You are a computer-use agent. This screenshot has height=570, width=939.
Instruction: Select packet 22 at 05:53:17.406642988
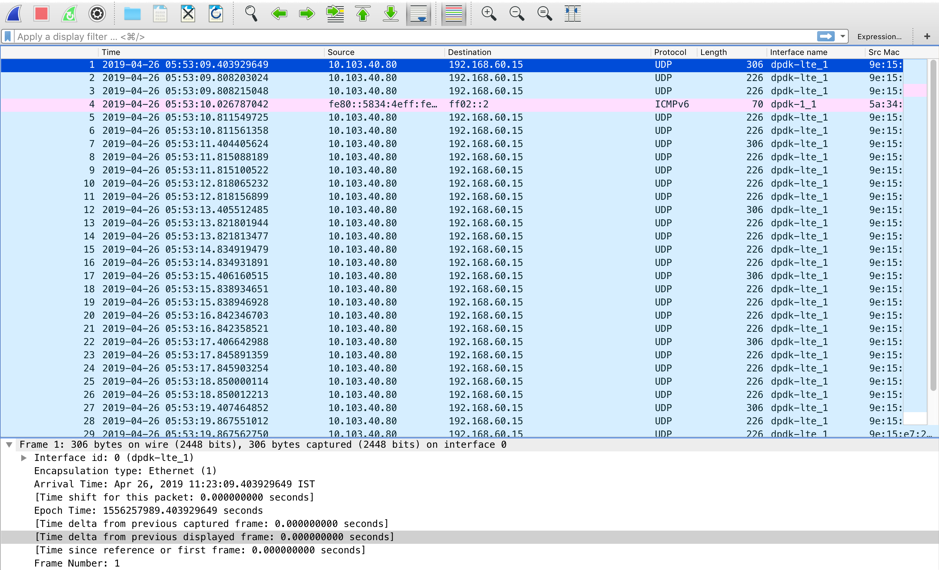[452, 342]
